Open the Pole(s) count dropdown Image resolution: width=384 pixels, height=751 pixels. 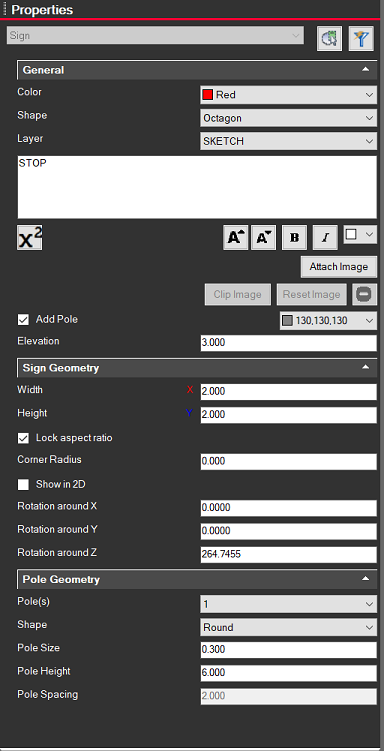tap(288, 604)
